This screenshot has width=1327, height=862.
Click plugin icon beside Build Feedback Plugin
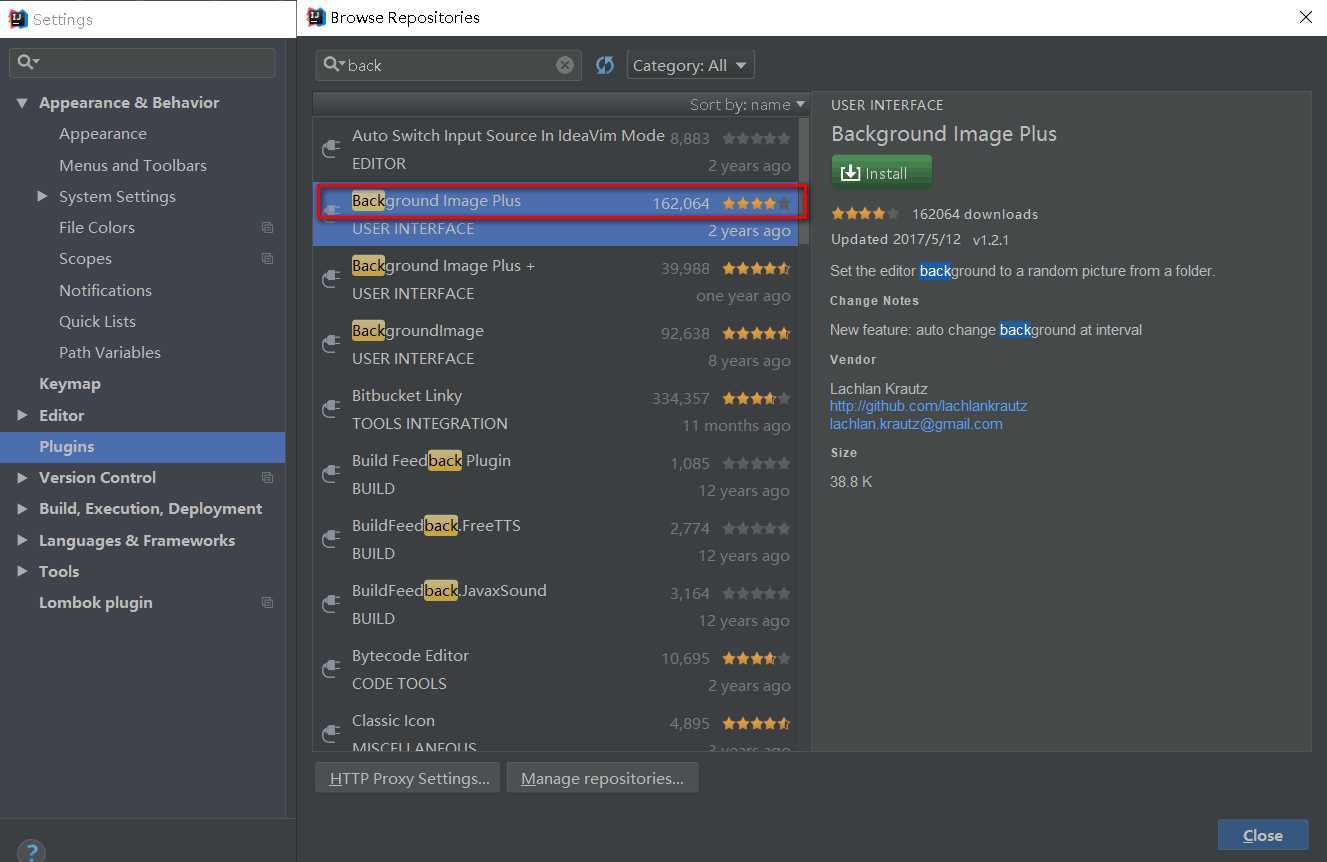pos(331,474)
